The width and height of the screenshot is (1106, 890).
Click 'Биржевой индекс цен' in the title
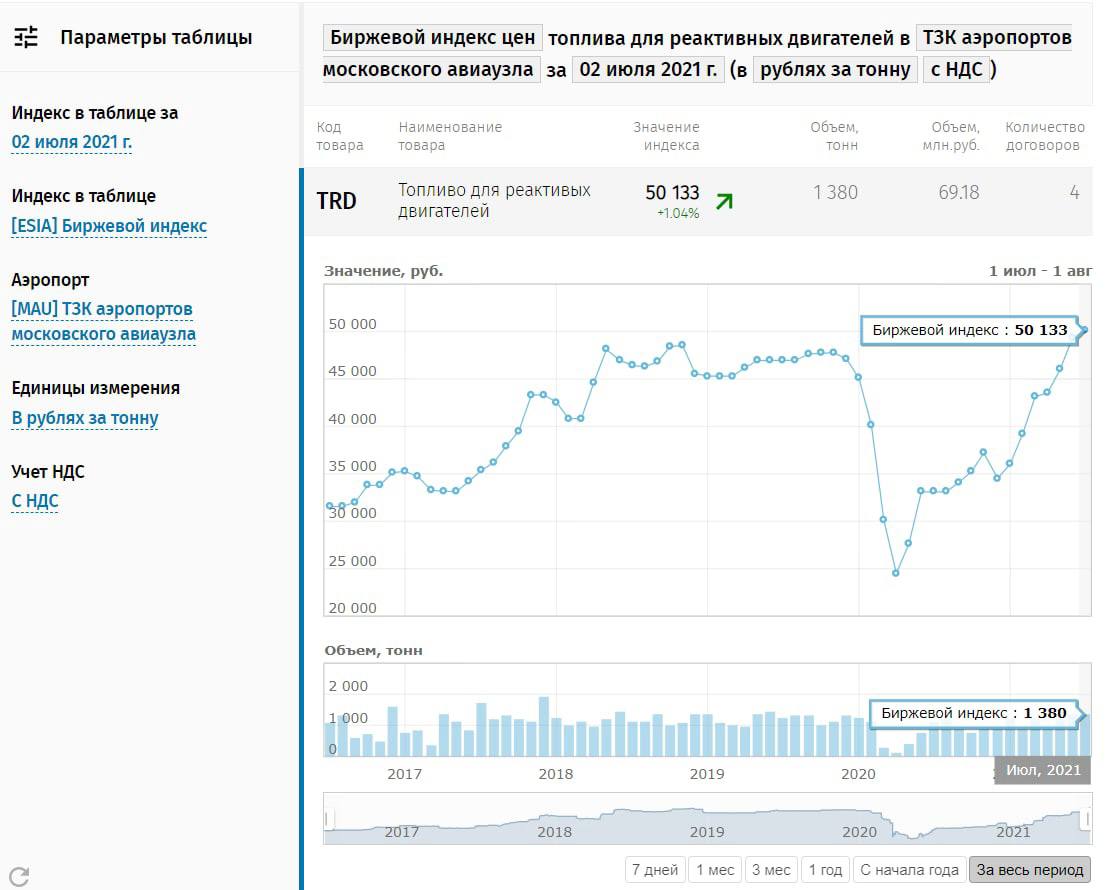(x=433, y=38)
